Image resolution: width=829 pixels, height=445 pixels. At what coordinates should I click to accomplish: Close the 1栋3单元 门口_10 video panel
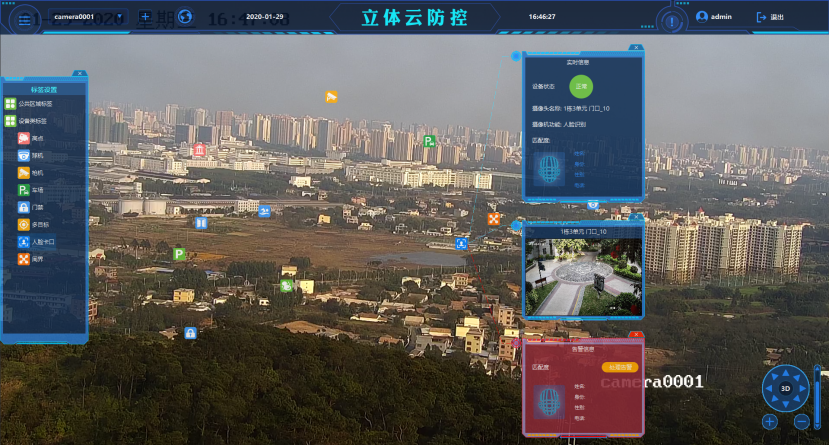pyautogui.click(x=636, y=217)
